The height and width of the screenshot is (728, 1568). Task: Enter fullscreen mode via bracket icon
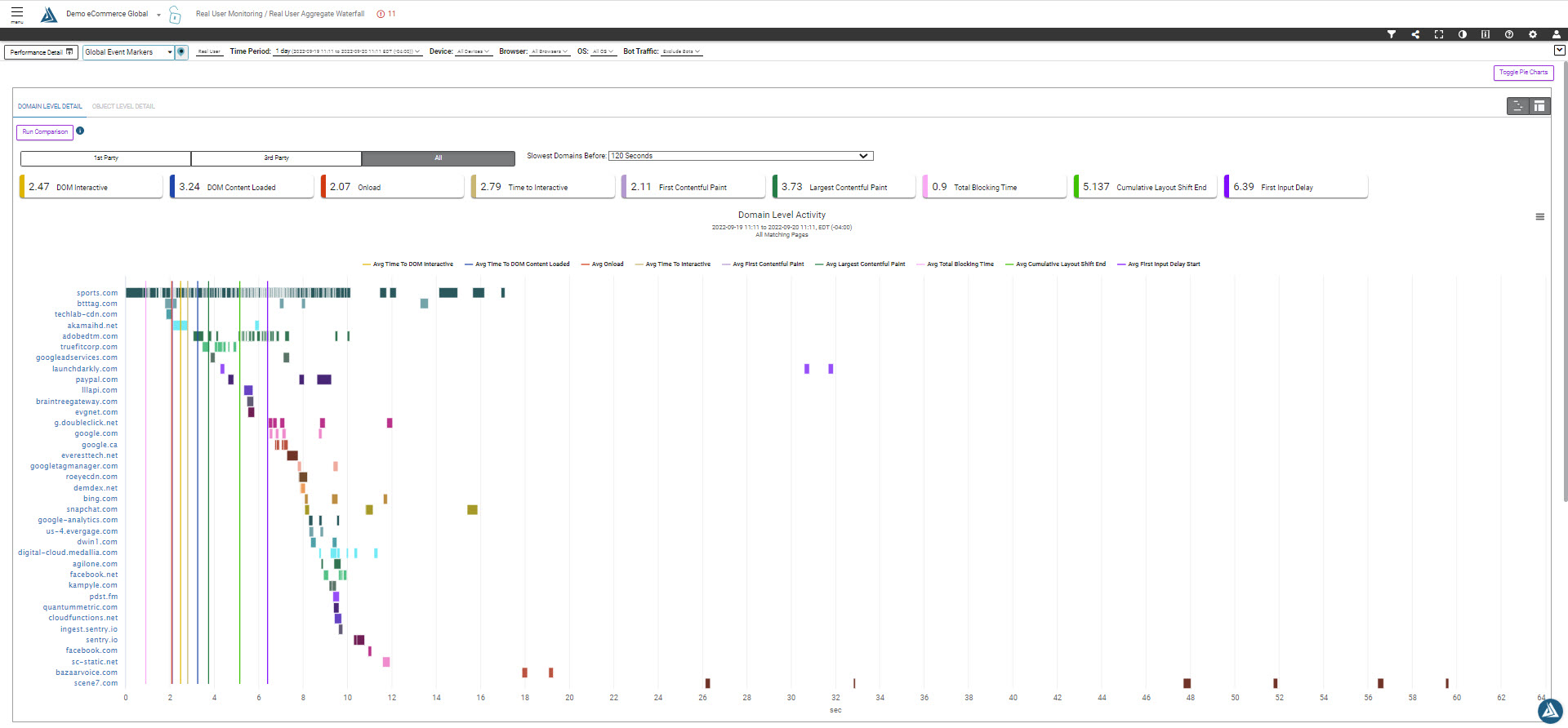pos(1439,34)
